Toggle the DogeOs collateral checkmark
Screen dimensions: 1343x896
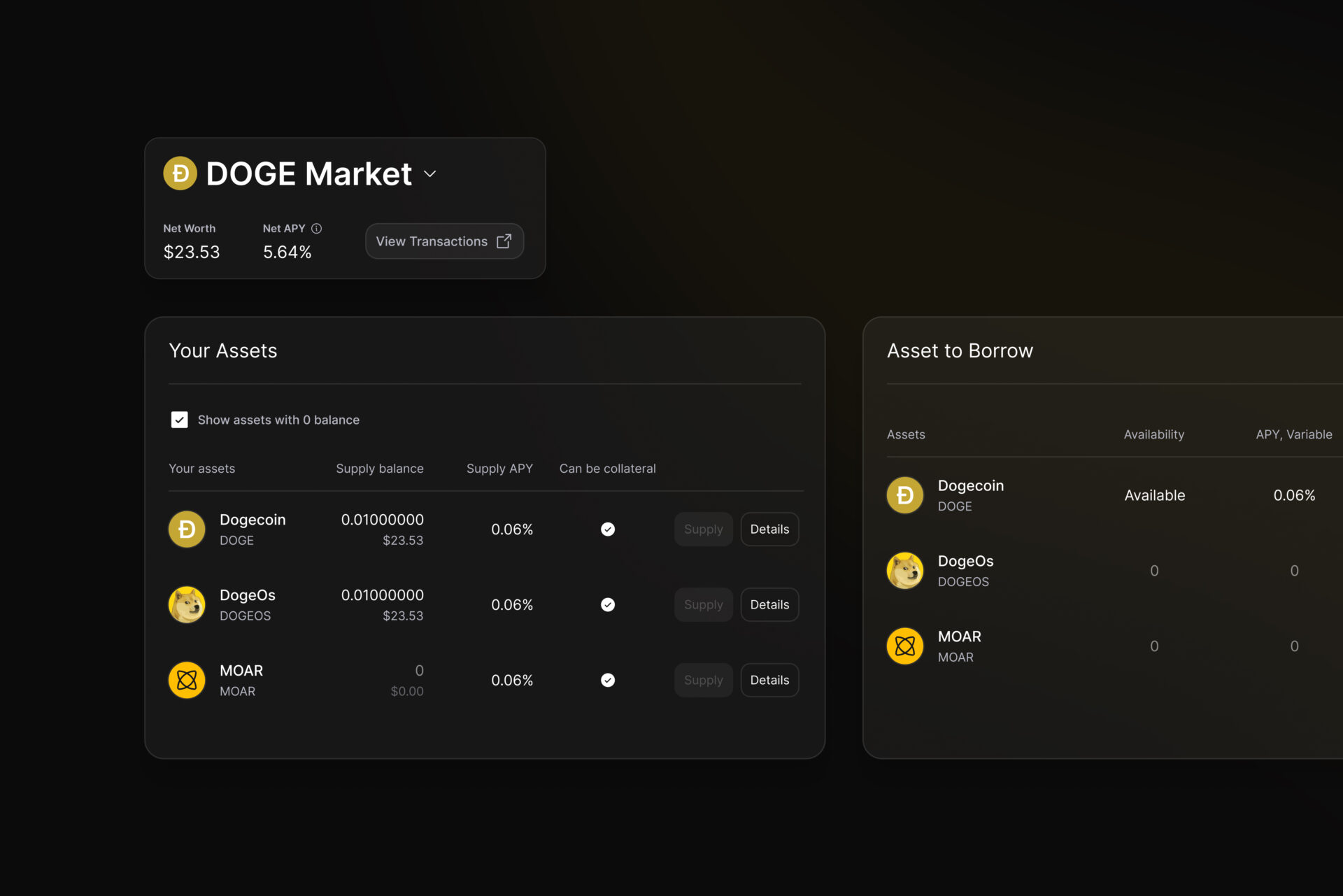point(608,605)
